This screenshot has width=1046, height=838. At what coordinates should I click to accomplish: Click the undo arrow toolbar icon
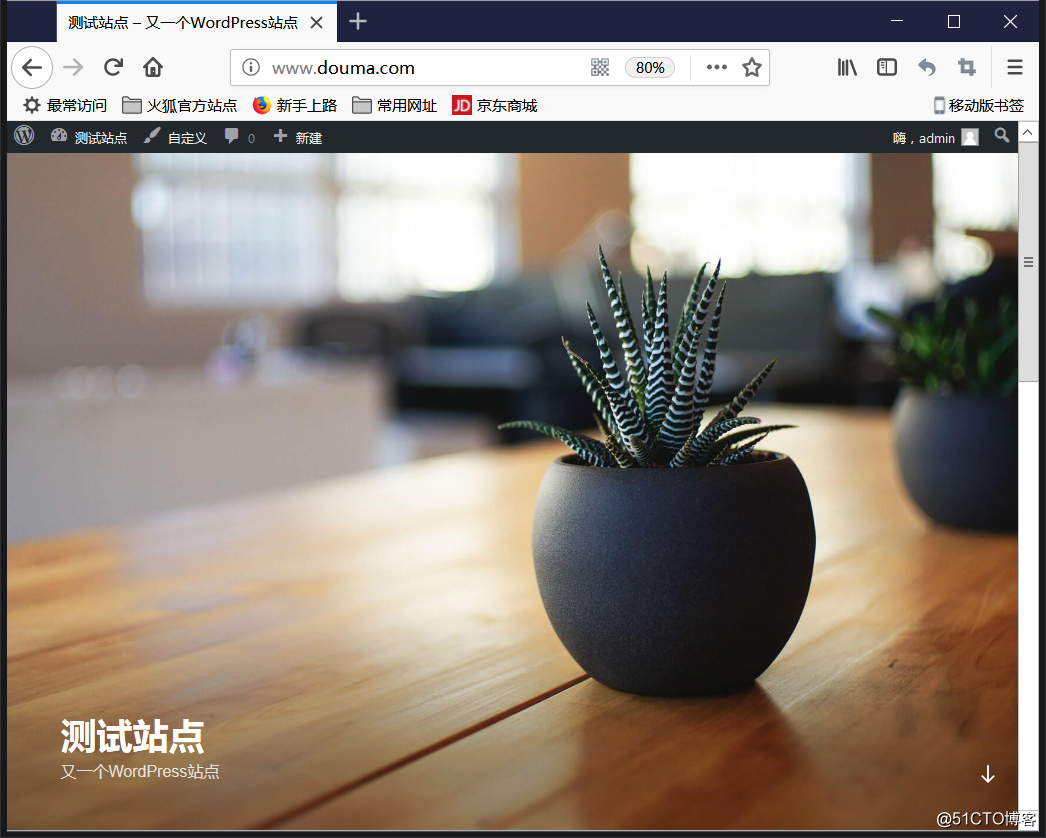point(927,67)
